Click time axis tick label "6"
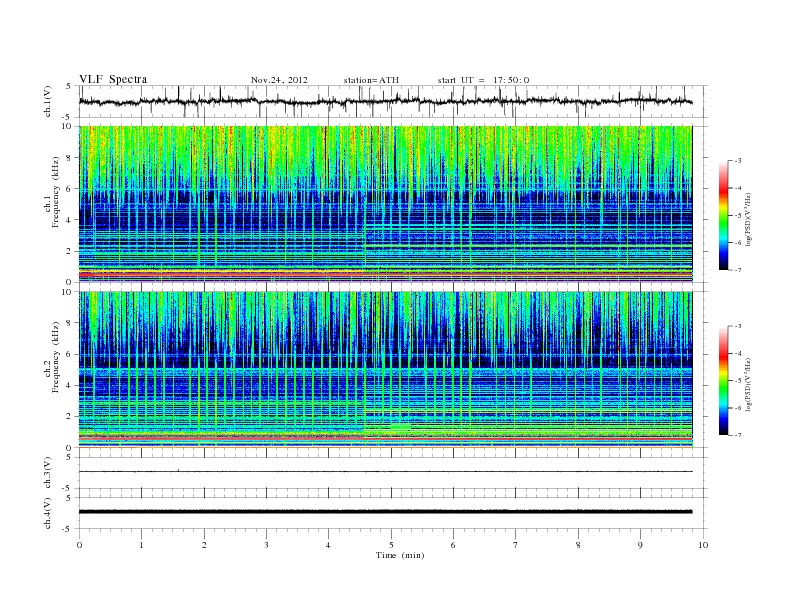This screenshot has width=792, height=612. pyautogui.click(x=453, y=545)
